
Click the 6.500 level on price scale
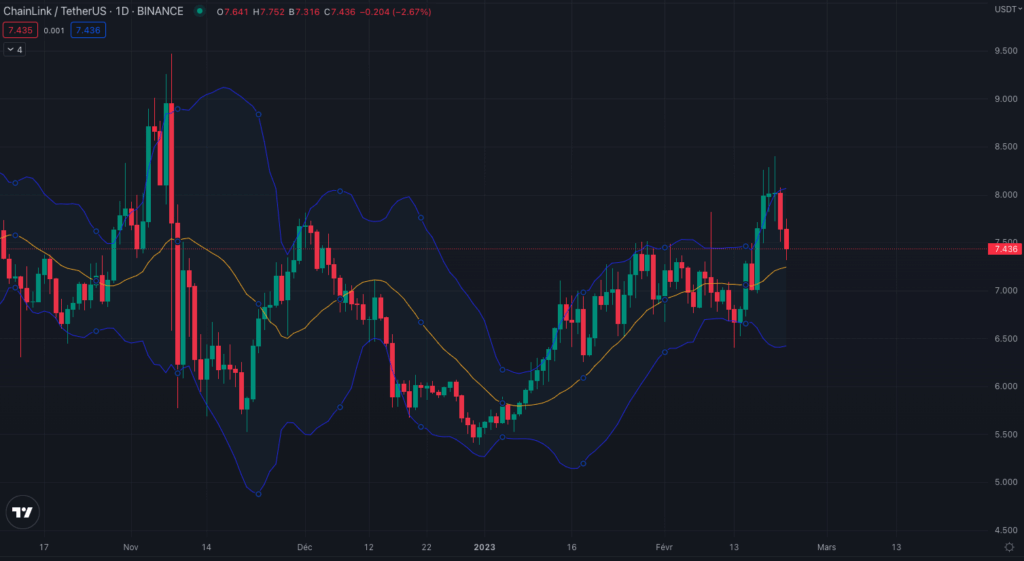click(1004, 338)
